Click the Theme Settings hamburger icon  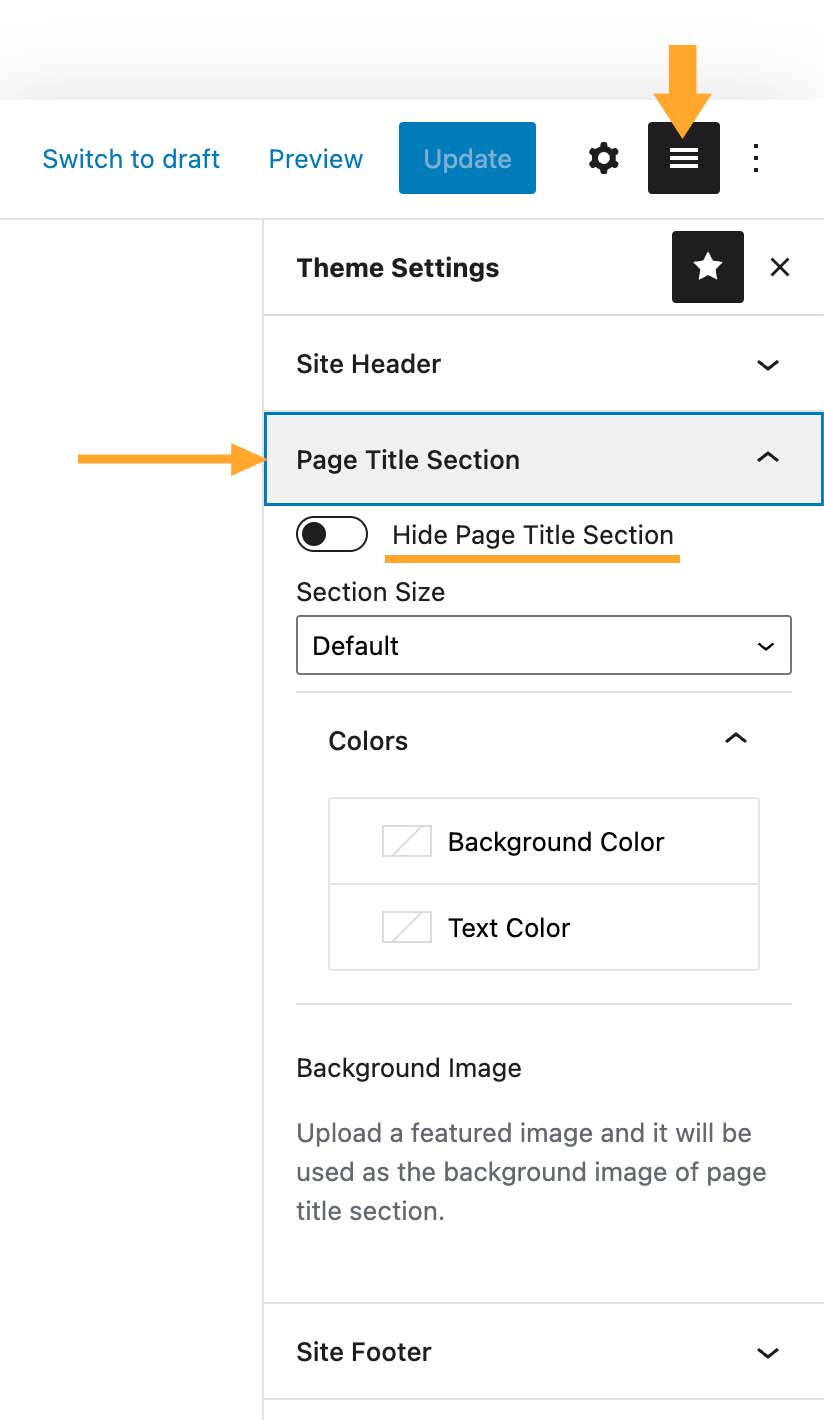click(684, 157)
